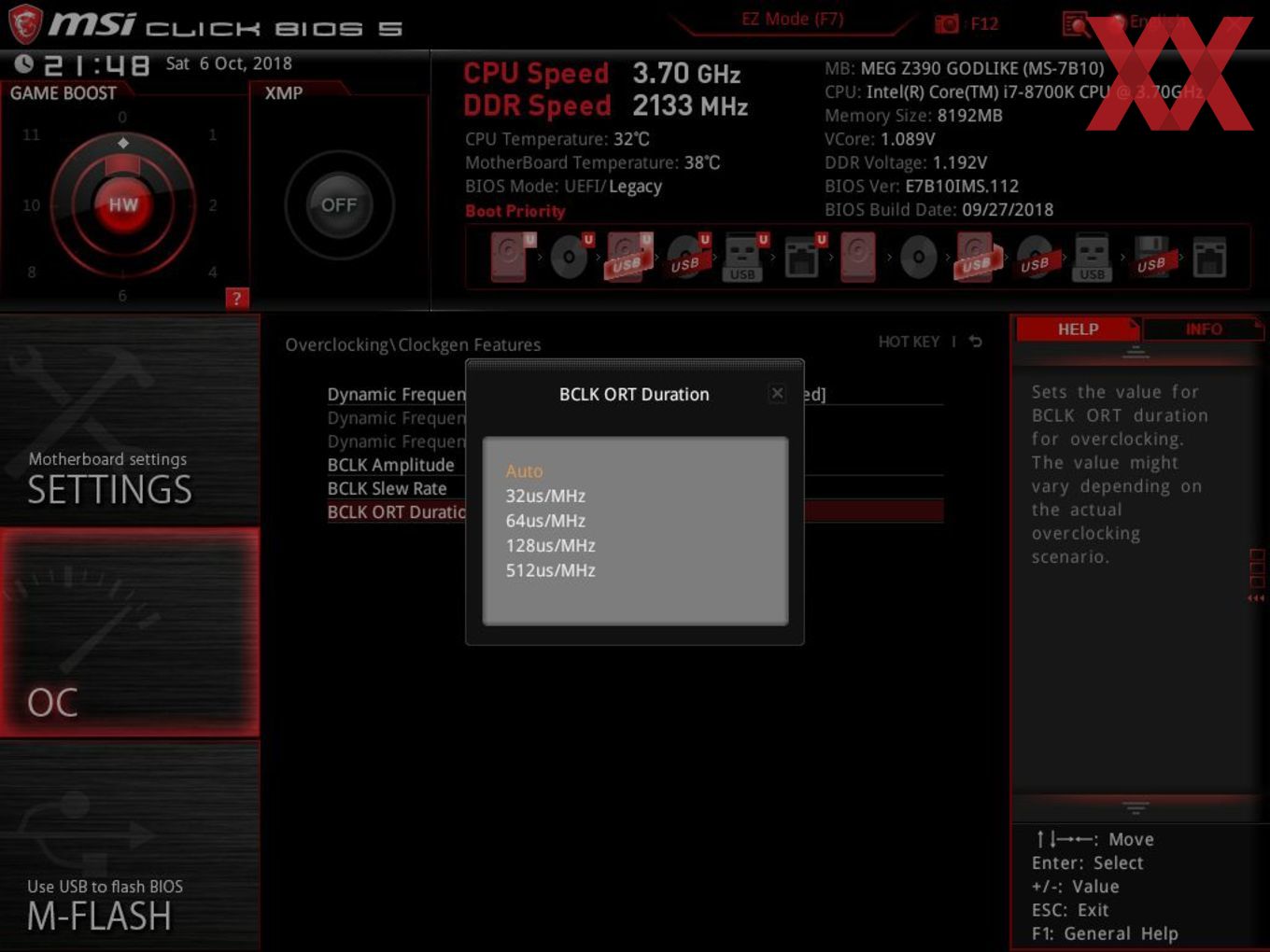1270x952 pixels.
Task: Click the Game Boost question mark help icon
Action: tap(236, 299)
